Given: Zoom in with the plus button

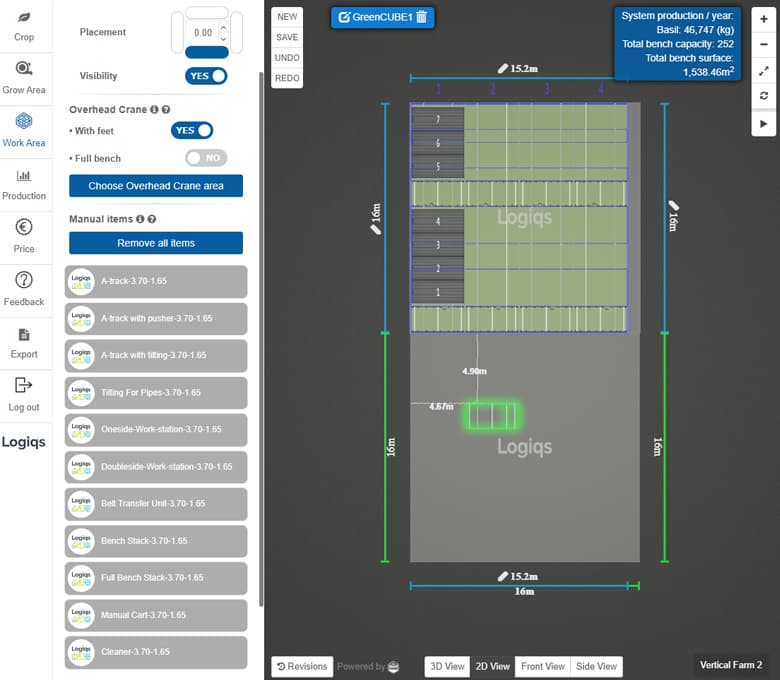Looking at the screenshot, I should [x=764, y=19].
